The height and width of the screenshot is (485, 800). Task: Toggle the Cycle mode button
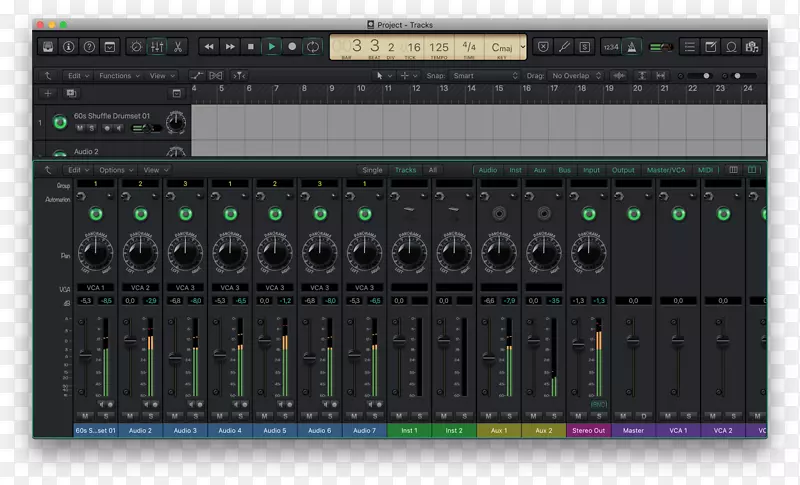[x=313, y=46]
